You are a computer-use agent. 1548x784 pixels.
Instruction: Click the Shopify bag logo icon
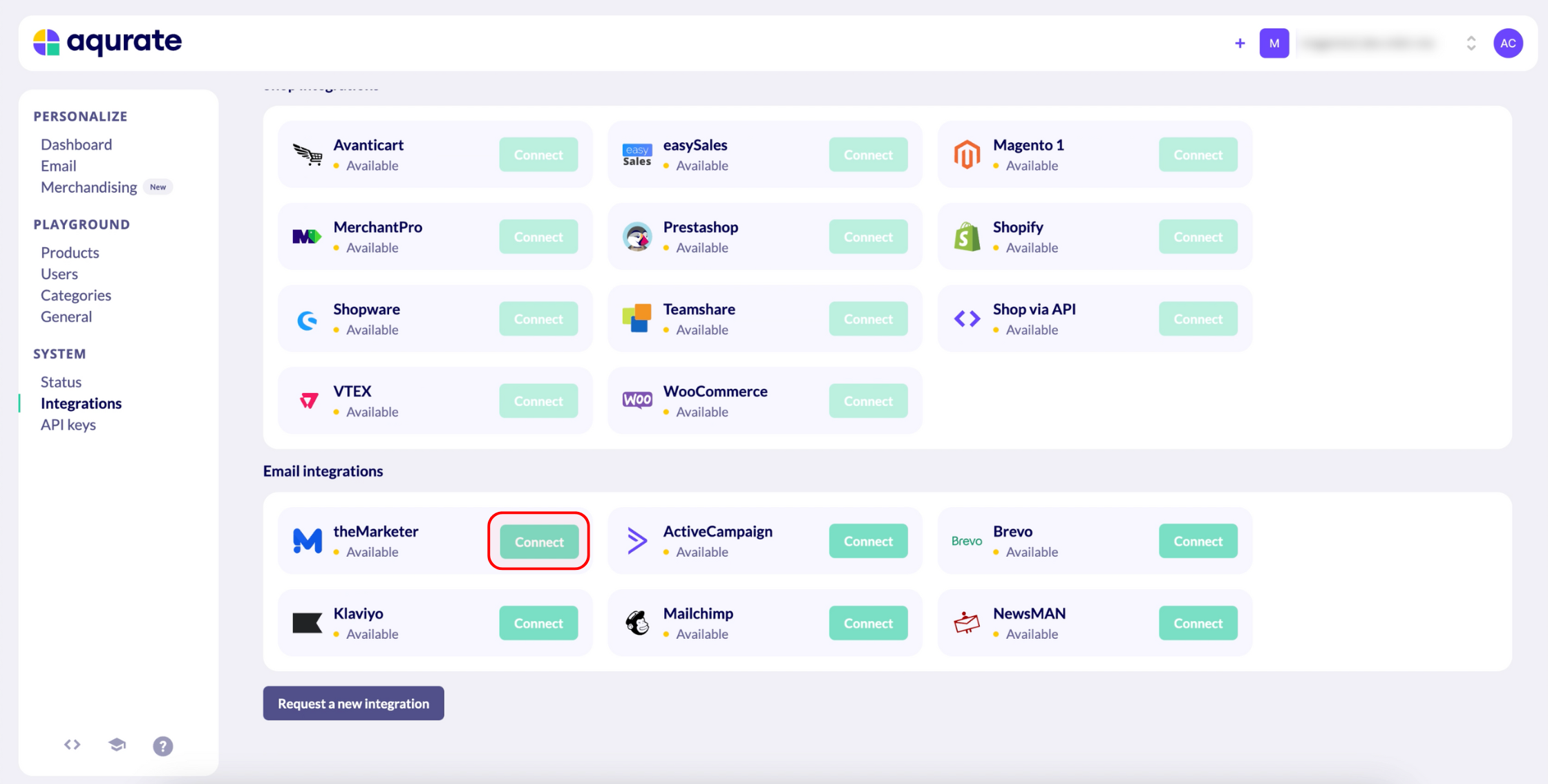tap(967, 237)
